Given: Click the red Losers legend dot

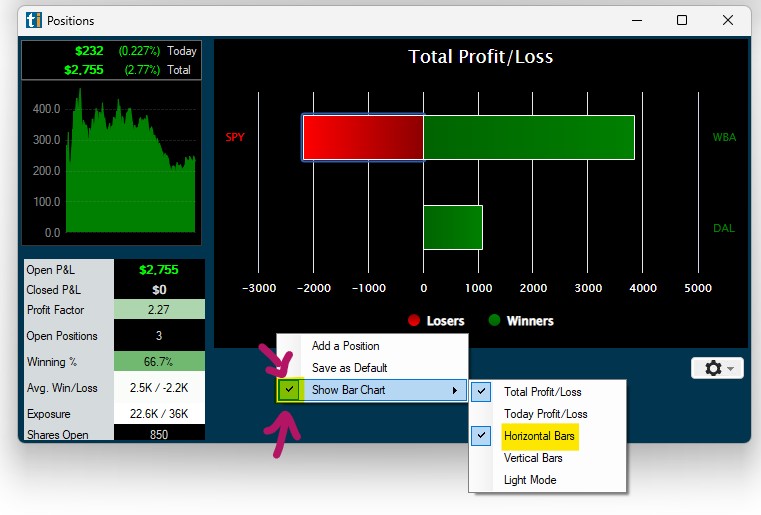Looking at the screenshot, I should [x=413, y=321].
